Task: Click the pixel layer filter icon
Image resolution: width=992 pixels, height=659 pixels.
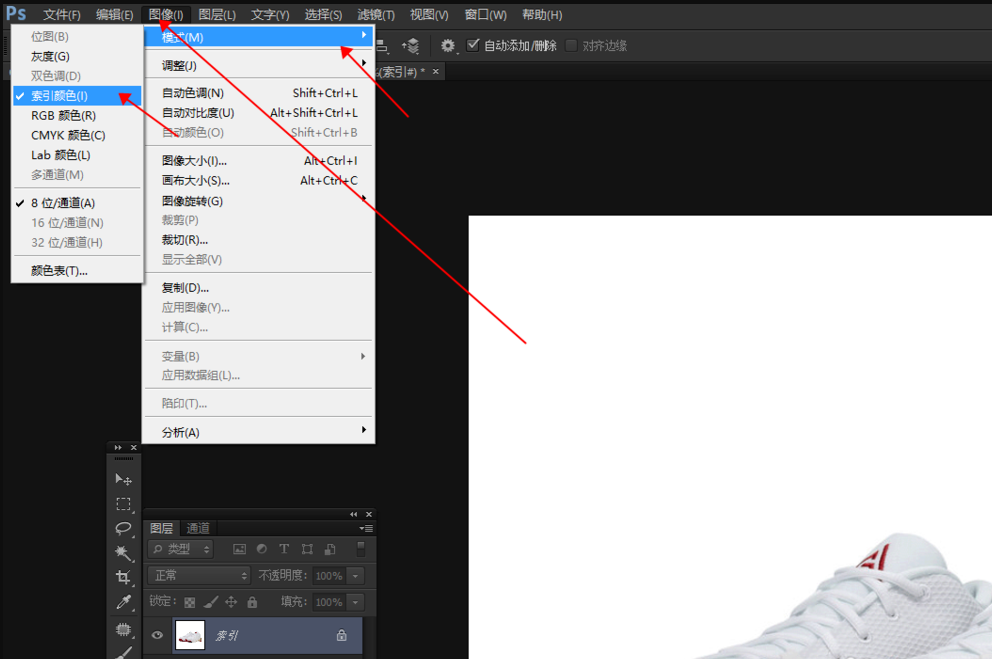Action: (x=239, y=549)
